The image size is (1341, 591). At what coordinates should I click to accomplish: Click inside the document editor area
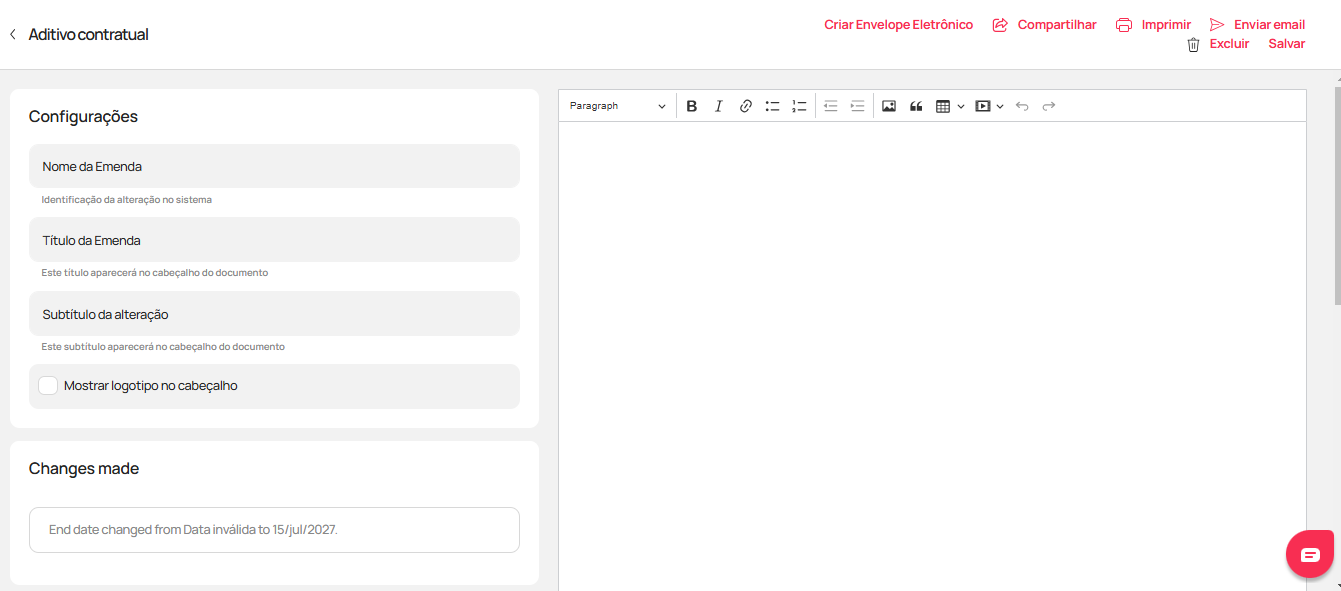(x=932, y=356)
